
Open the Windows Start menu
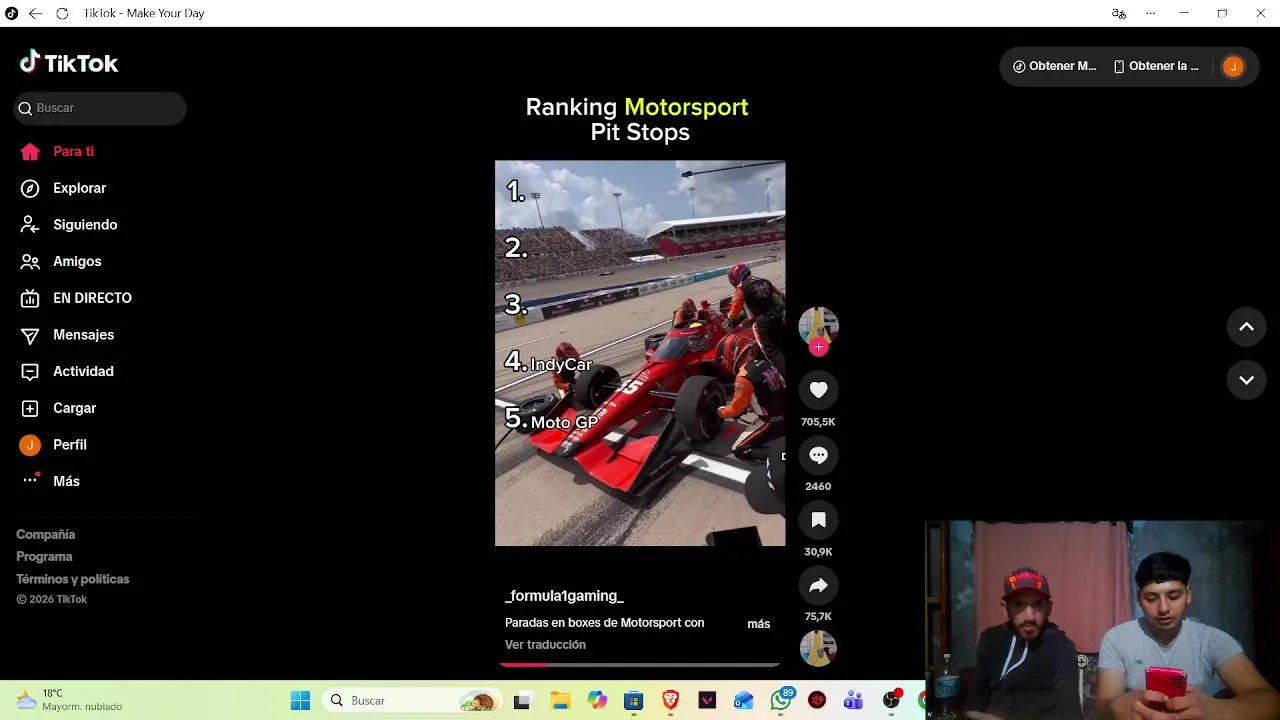(300, 701)
